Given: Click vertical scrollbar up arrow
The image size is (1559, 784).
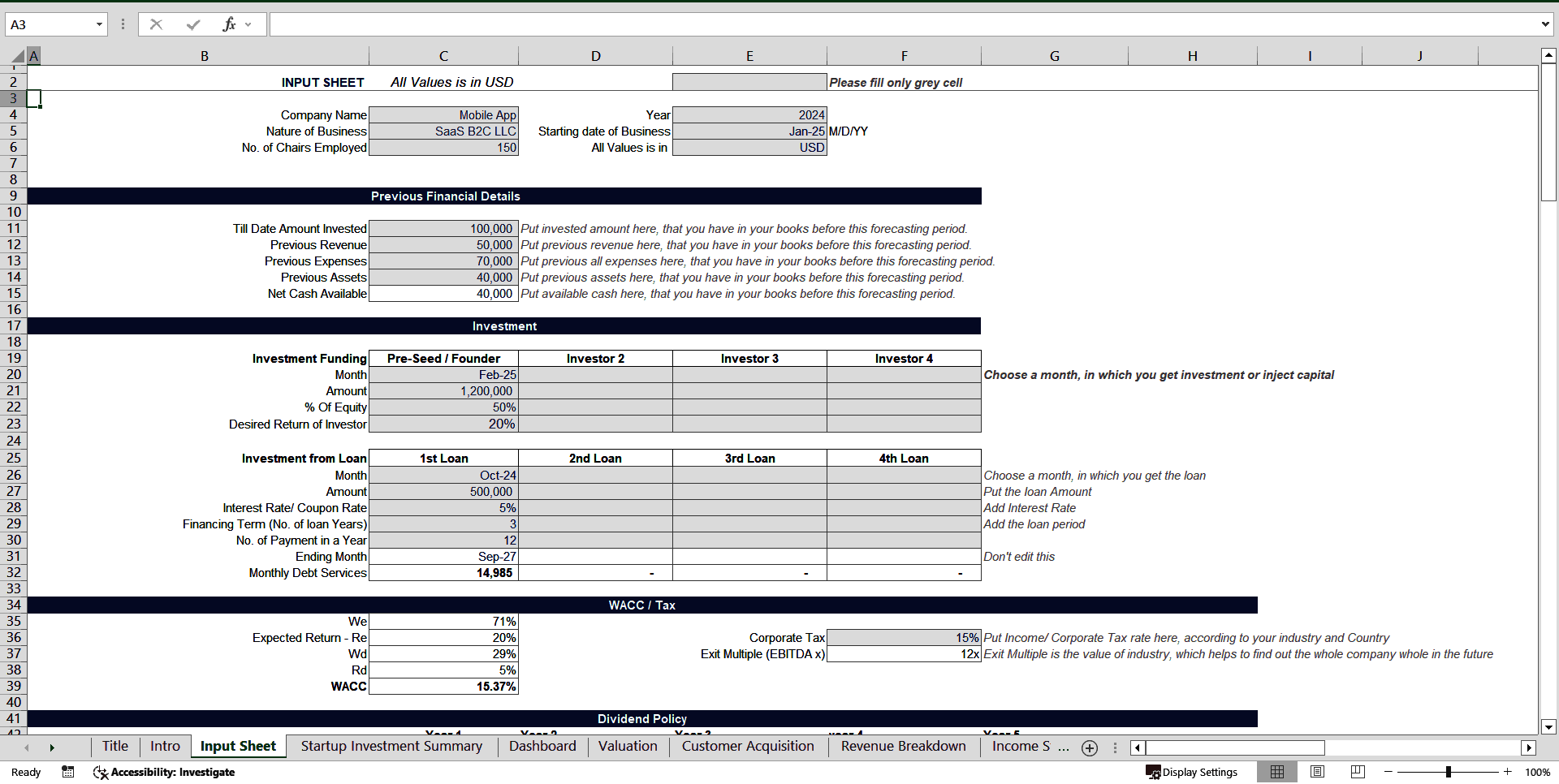Looking at the screenshot, I should click(1548, 55).
